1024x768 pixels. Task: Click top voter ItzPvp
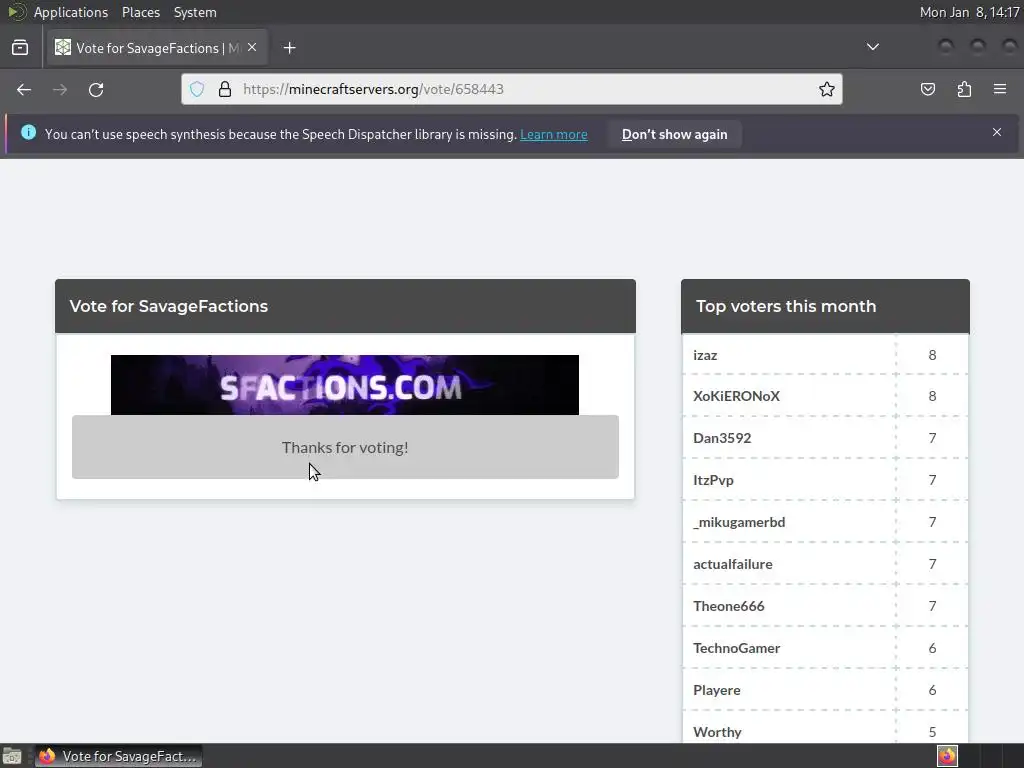tap(713, 480)
